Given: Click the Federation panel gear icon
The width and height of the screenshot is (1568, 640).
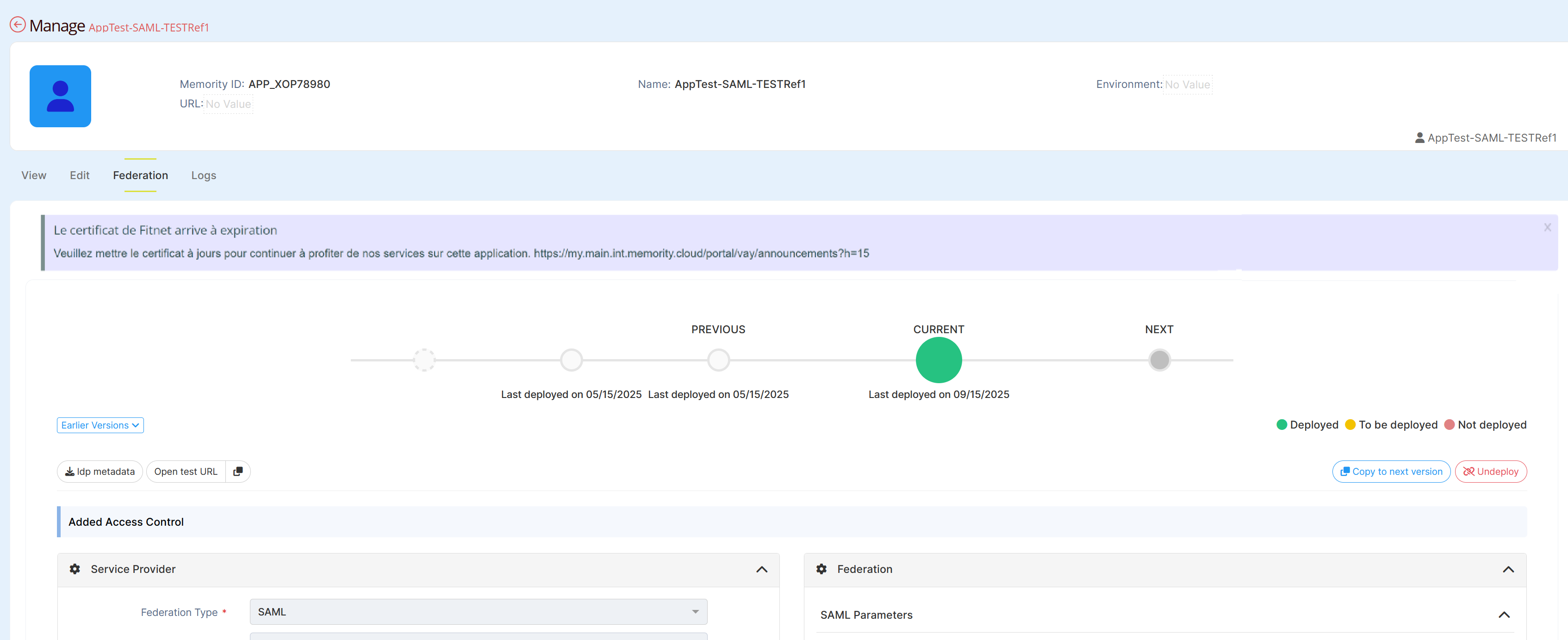Looking at the screenshot, I should [821, 569].
